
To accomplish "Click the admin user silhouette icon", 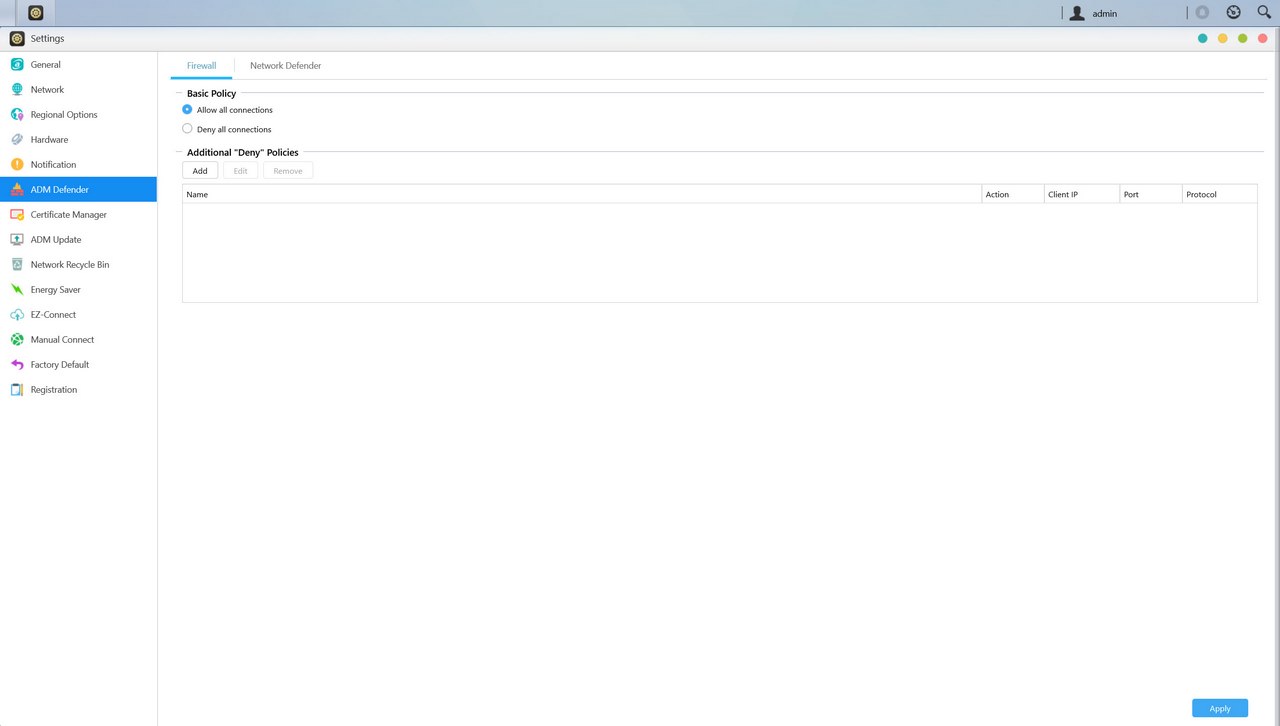I will coord(1077,13).
